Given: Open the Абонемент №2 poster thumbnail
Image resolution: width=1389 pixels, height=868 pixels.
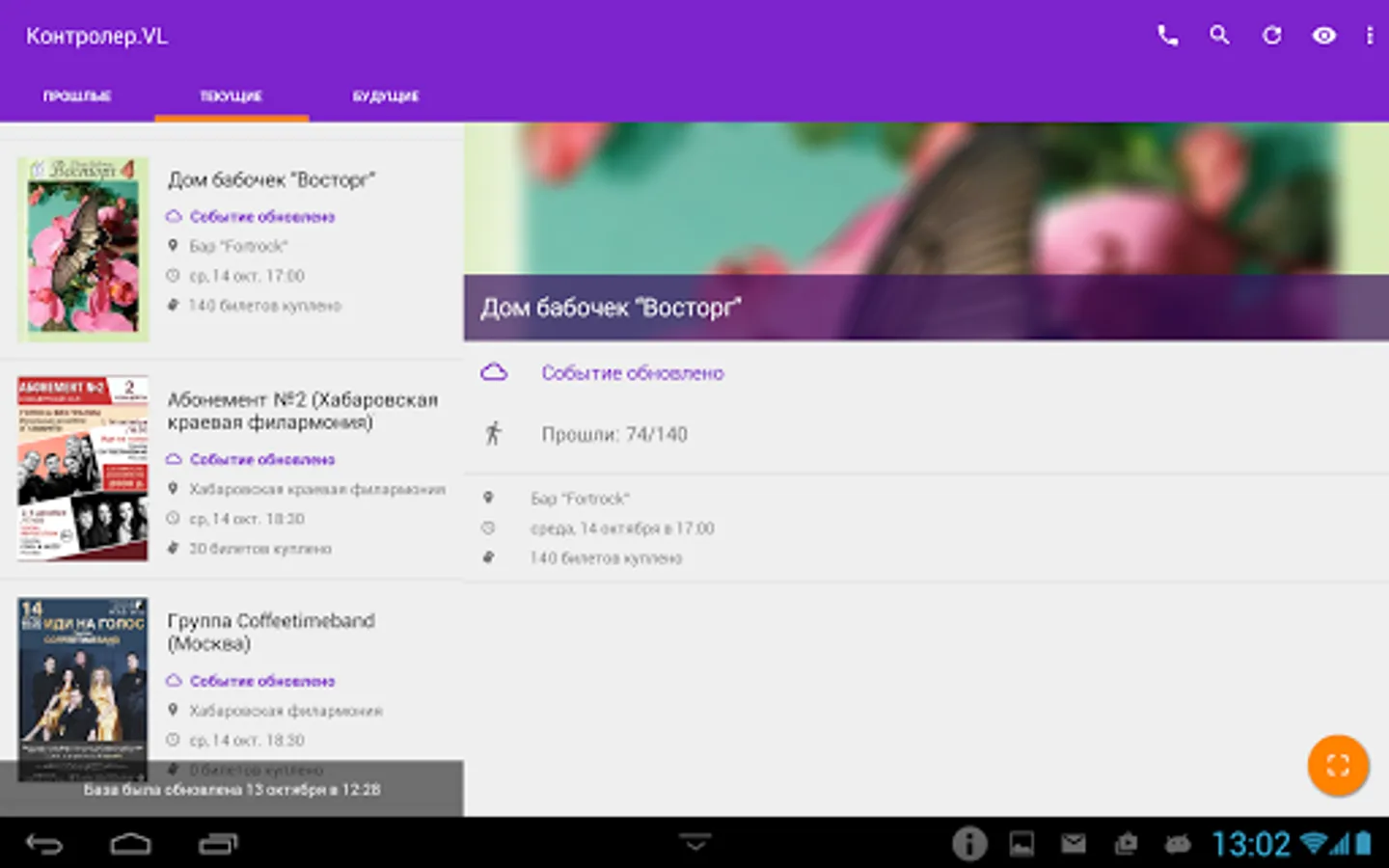Looking at the screenshot, I should [83, 469].
